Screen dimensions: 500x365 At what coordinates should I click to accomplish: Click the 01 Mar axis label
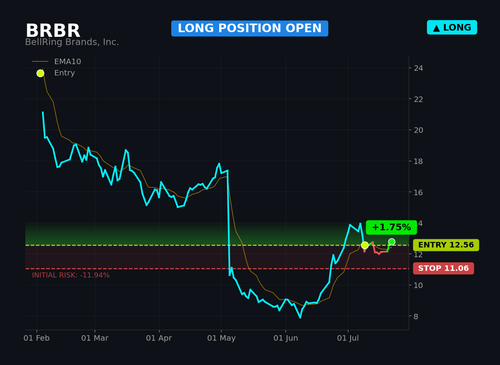point(95,338)
